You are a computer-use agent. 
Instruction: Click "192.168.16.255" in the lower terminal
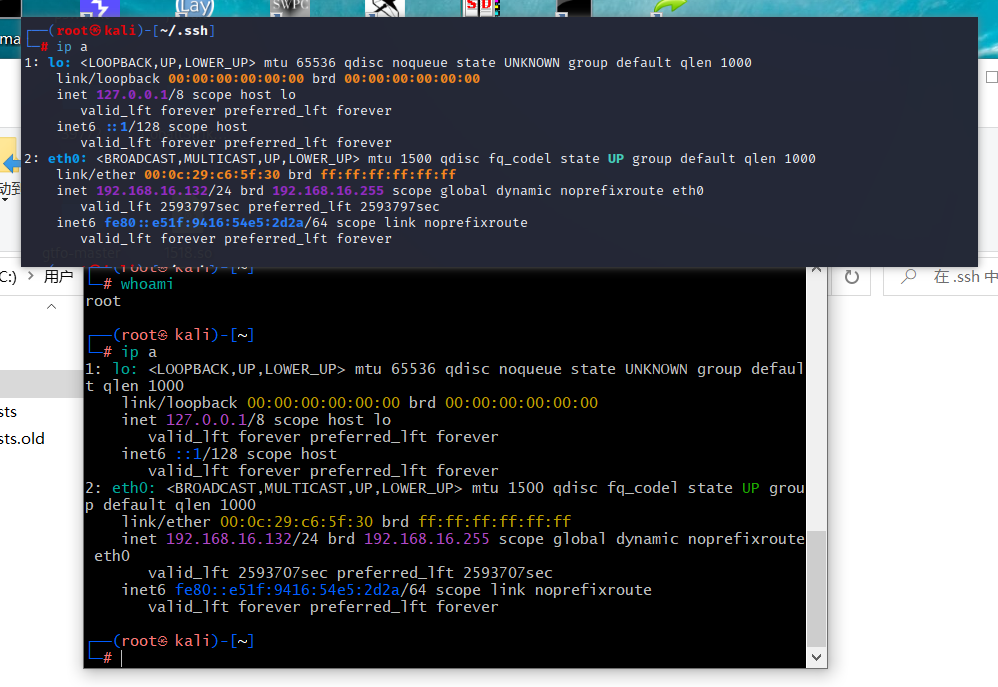426,539
